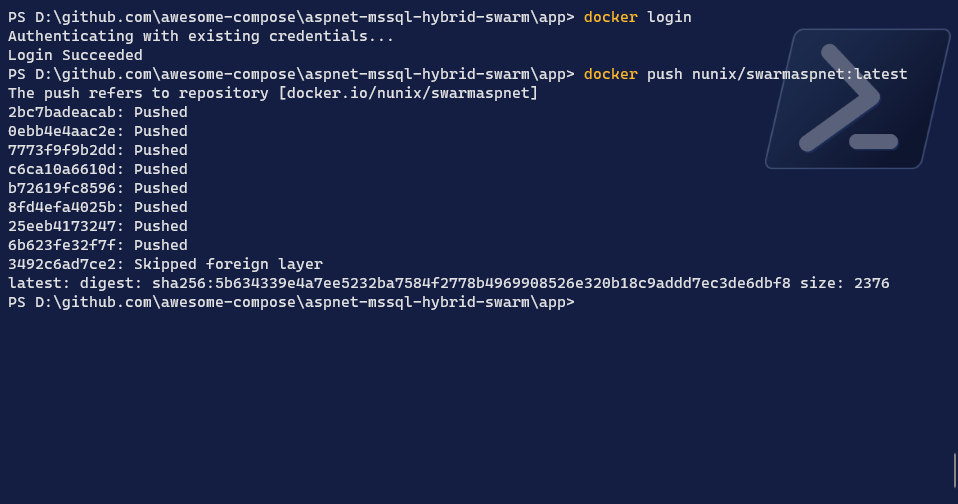Click the vertical scrollbar thumb
The image size is (958, 504).
click(954, 469)
